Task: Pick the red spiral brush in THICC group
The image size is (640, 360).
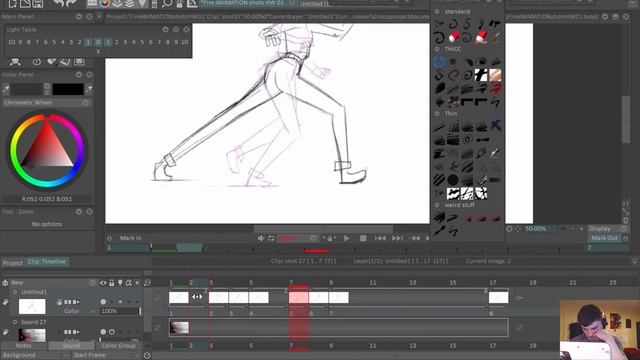Action: click(453, 75)
